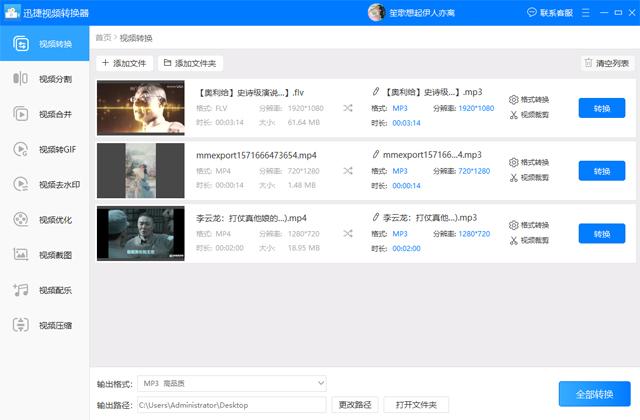Screen dimensions: 640x420
Task: Click 添加文件 button
Action: pos(124,63)
